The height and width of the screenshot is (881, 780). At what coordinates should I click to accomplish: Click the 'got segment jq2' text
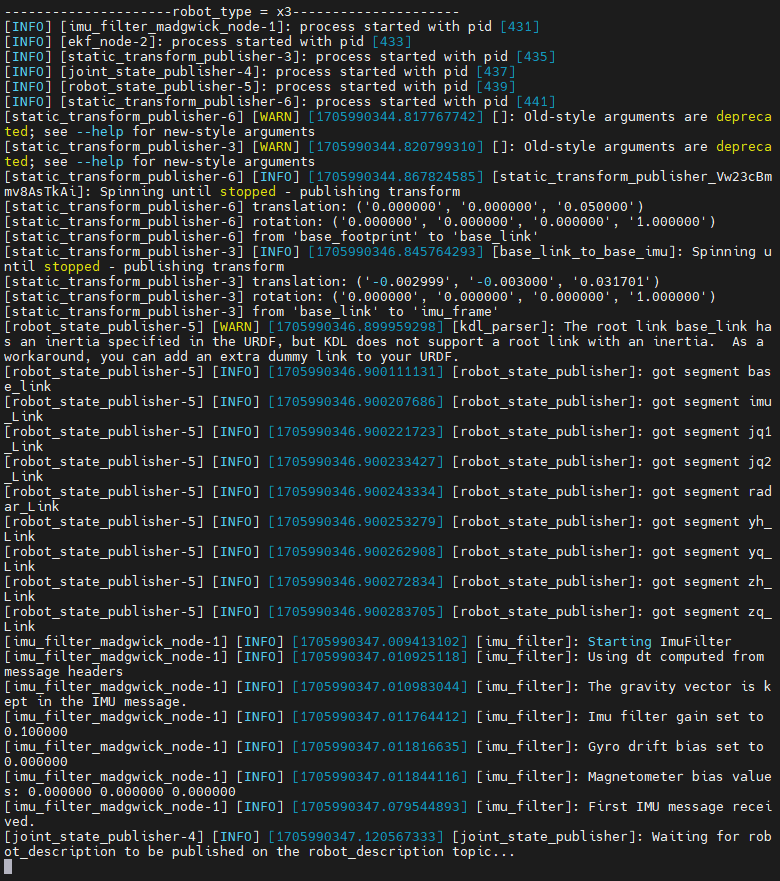click(x=711, y=462)
